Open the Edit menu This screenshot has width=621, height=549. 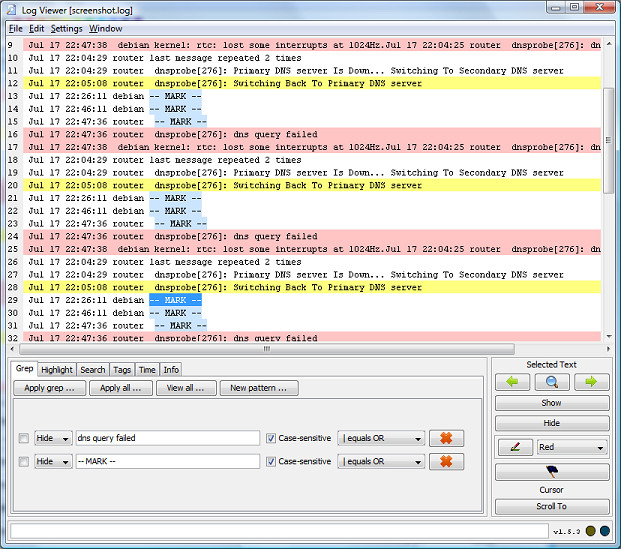36,29
